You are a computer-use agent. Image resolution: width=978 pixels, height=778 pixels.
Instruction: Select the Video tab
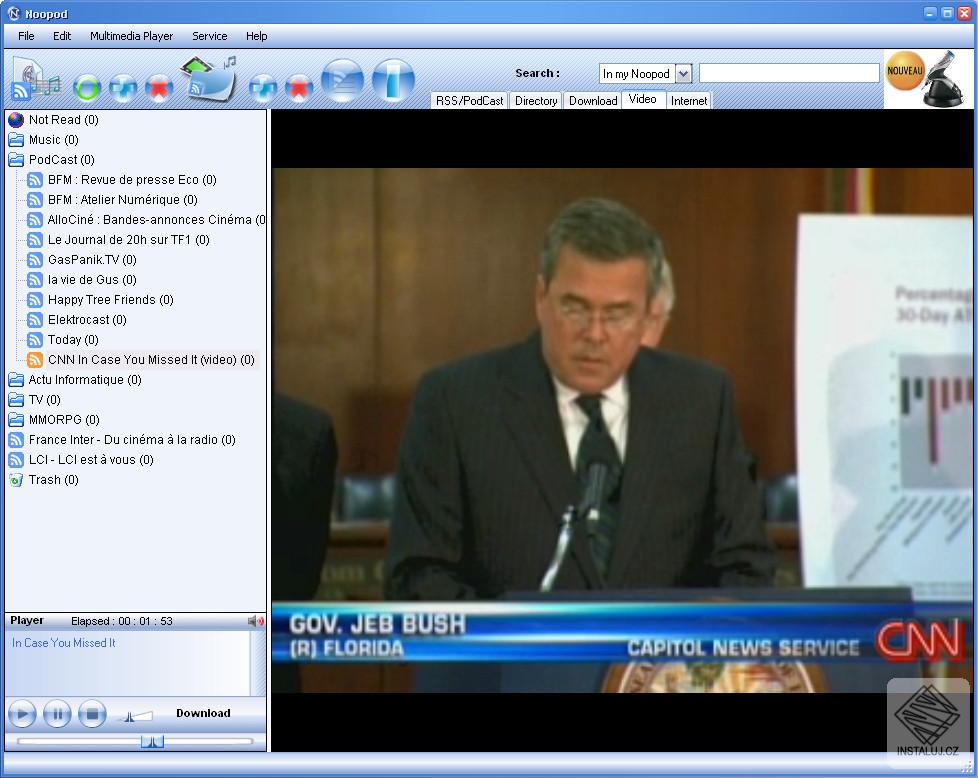point(642,99)
